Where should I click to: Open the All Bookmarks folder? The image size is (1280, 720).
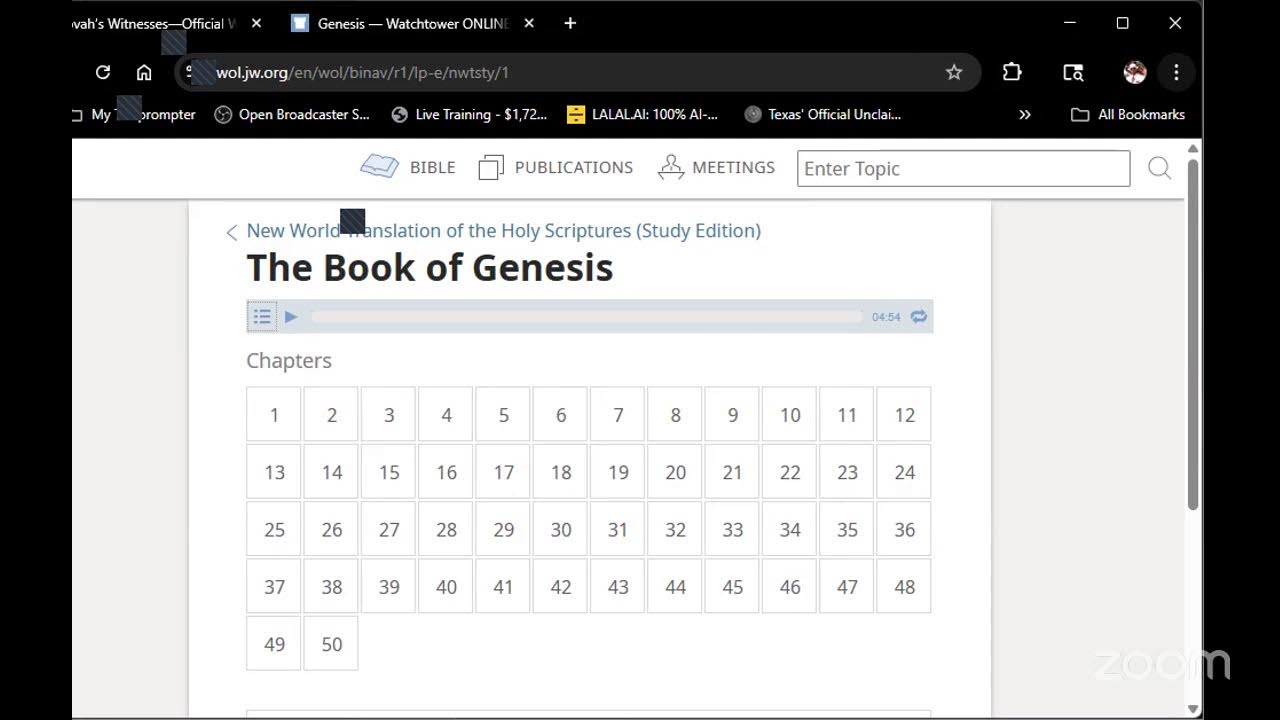[x=1128, y=115]
